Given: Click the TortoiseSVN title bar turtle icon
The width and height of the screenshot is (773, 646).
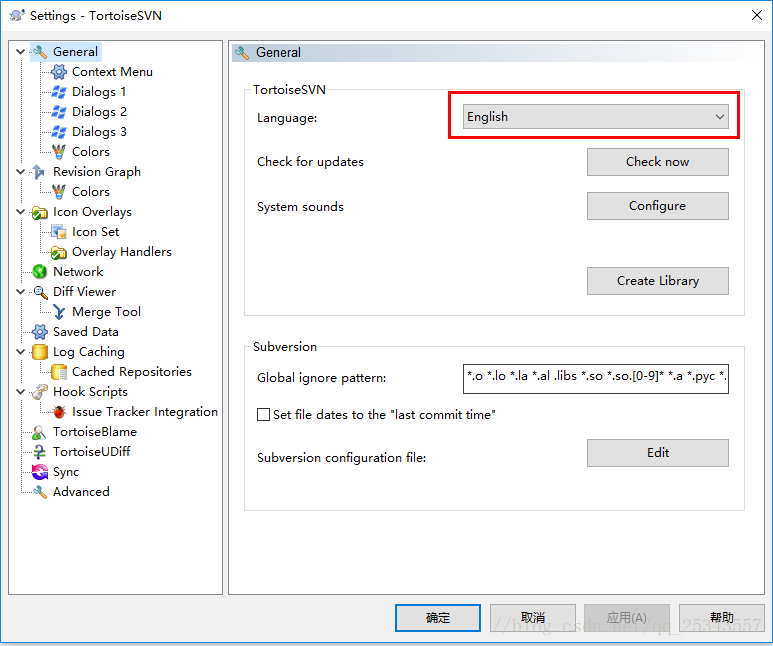Looking at the screenshot, I should [x=17, y=15].
